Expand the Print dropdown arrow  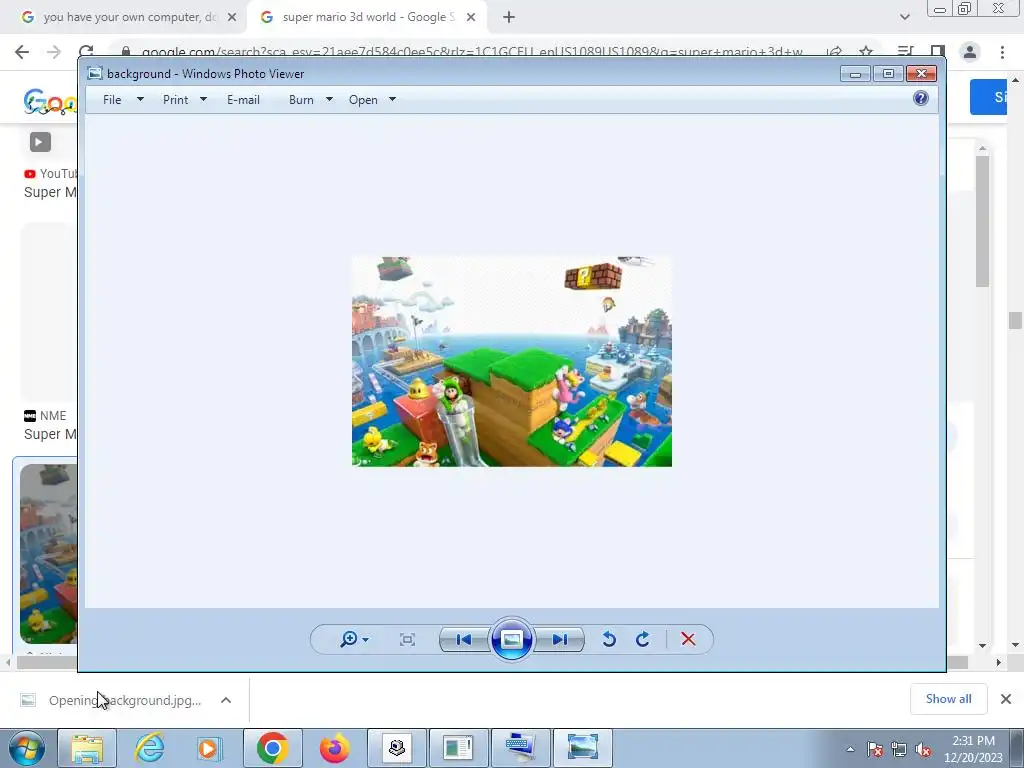point(203,99)
